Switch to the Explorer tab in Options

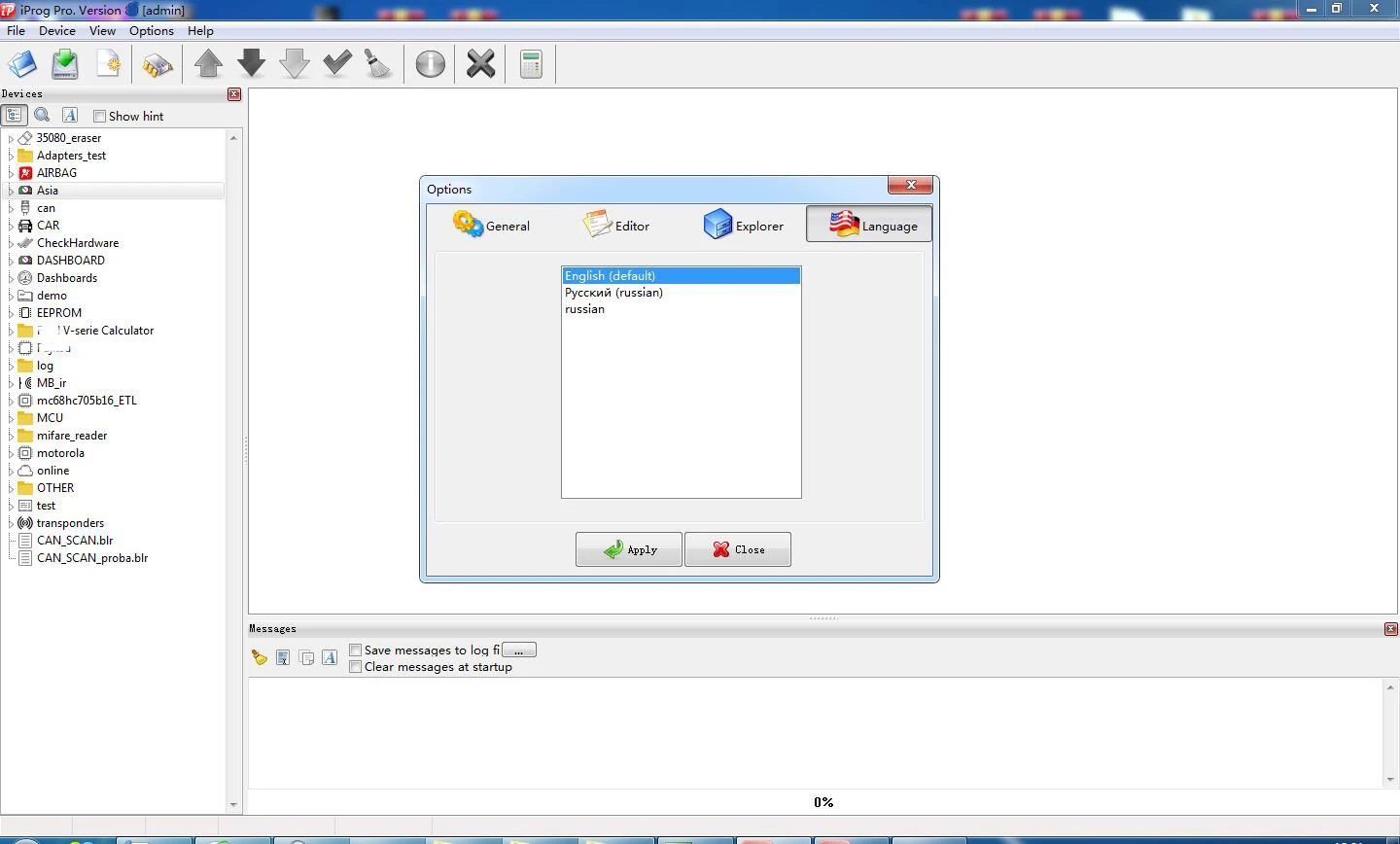tap(743, 225)
